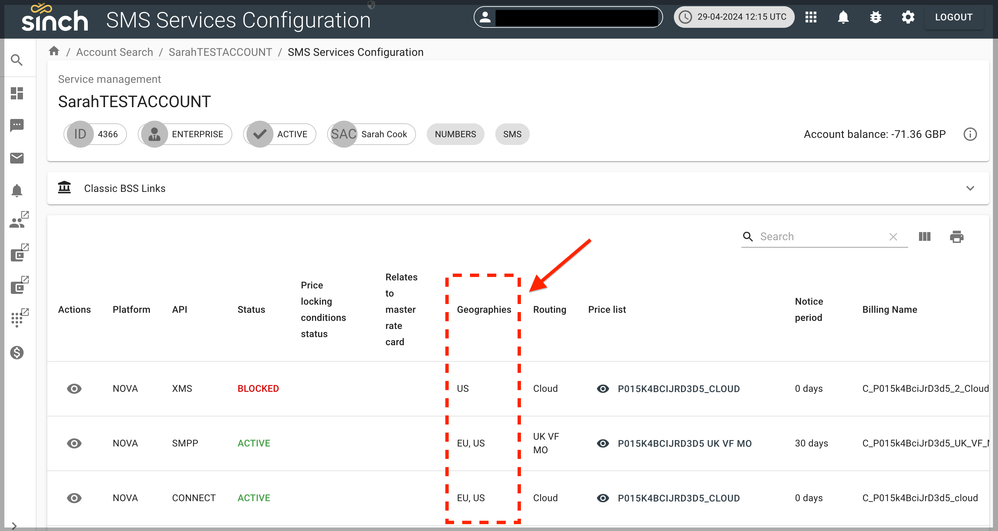View the CONNECT service with eye icon
This screenshot has width=998, height=531.
click(x=74, y=498)
